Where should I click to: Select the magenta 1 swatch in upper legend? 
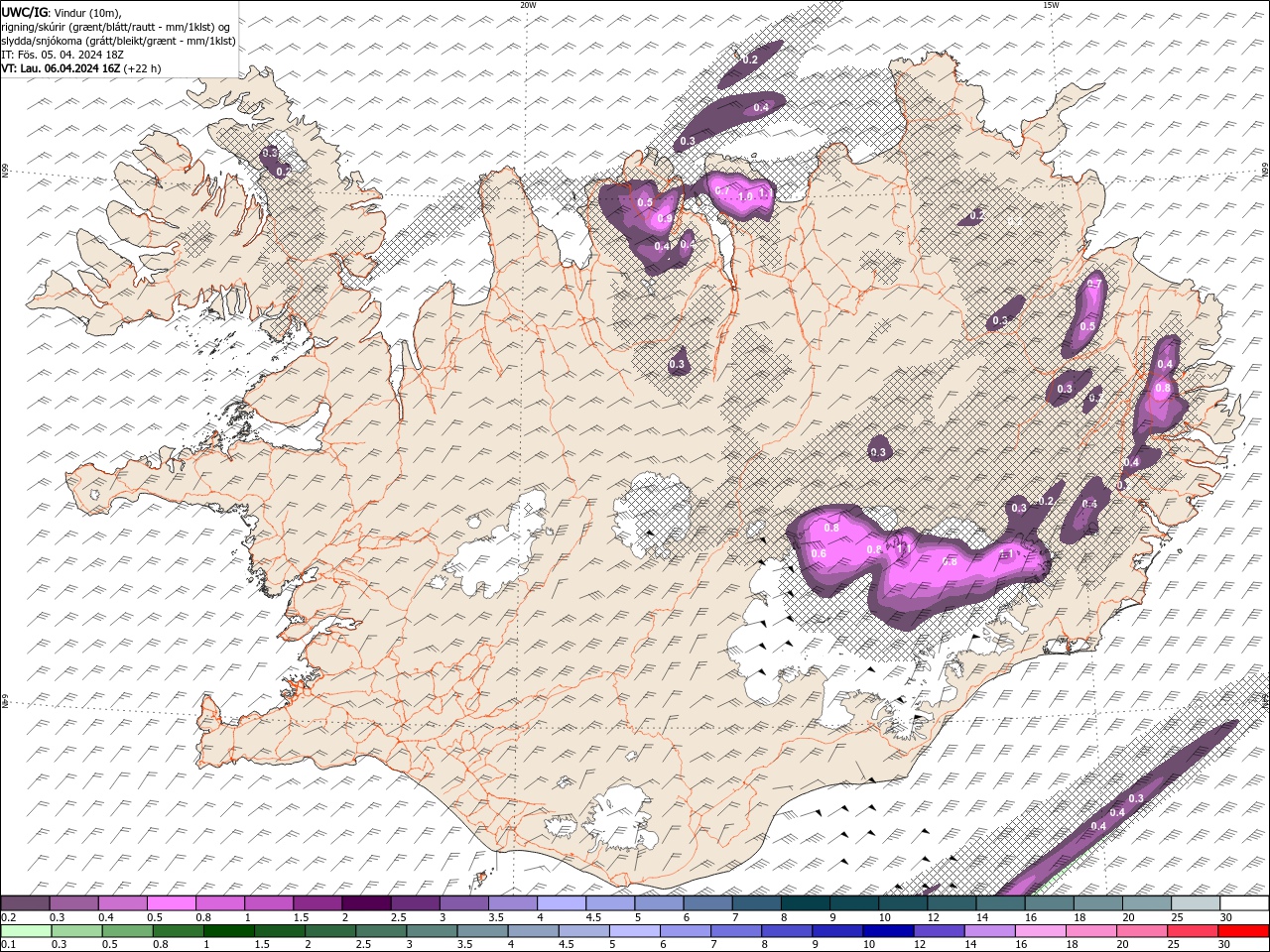coord(270,903)
